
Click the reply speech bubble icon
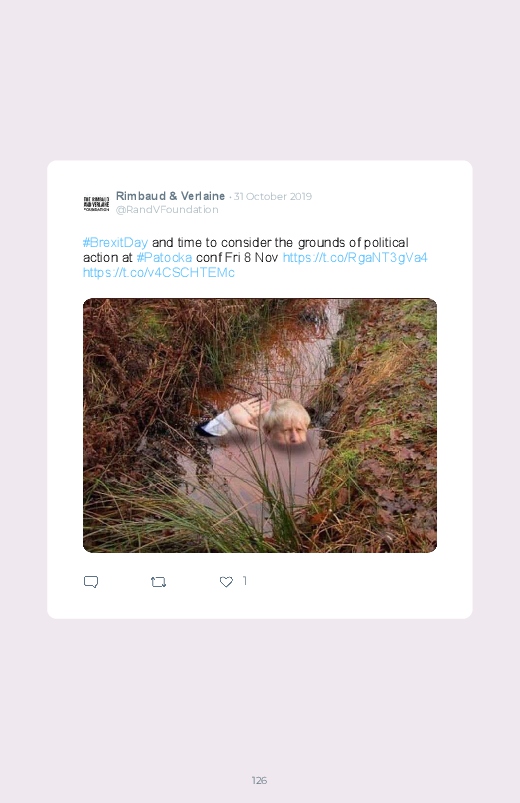91,582
